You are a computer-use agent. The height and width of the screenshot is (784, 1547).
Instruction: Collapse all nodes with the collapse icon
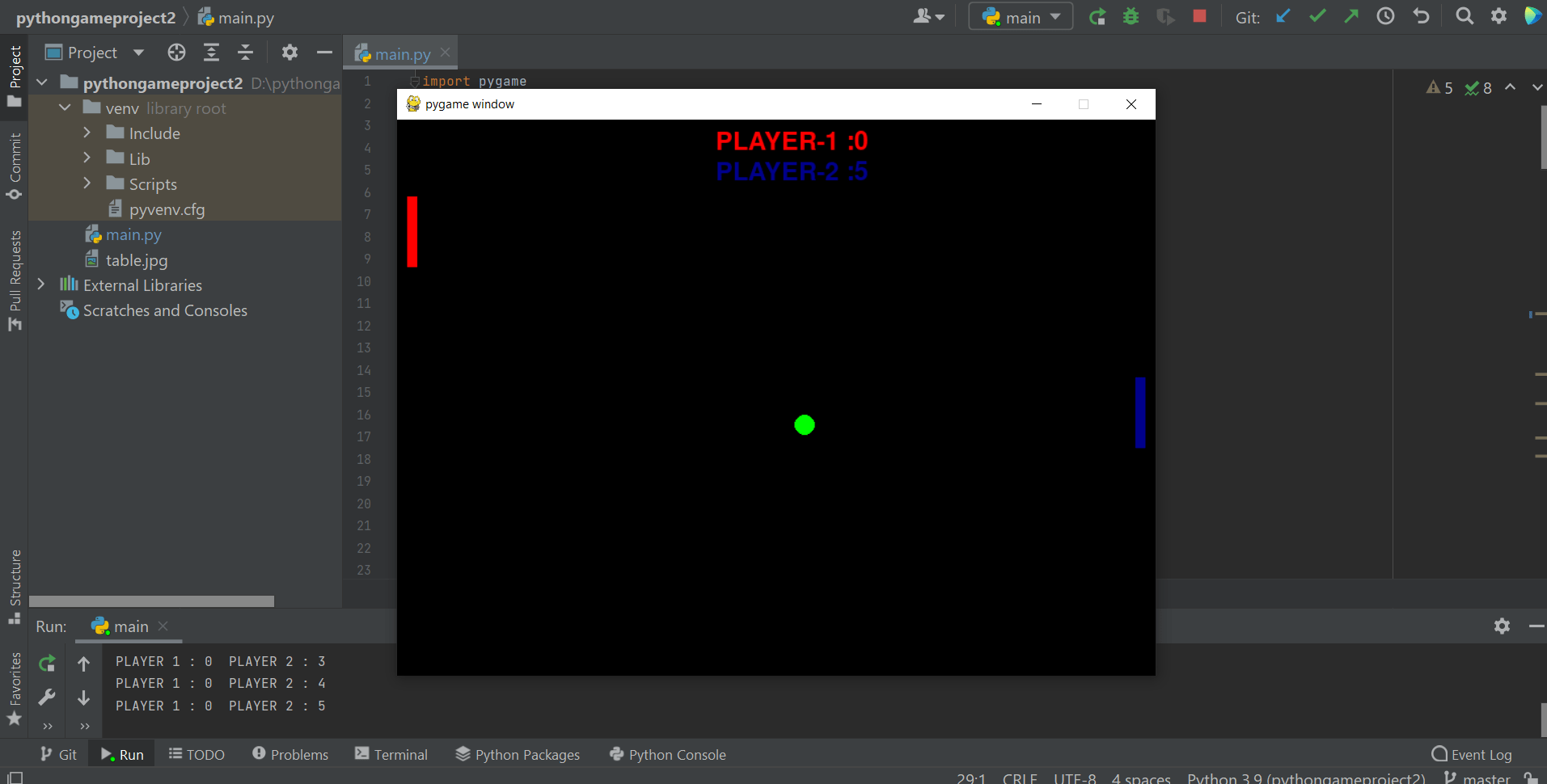[245, 52]
